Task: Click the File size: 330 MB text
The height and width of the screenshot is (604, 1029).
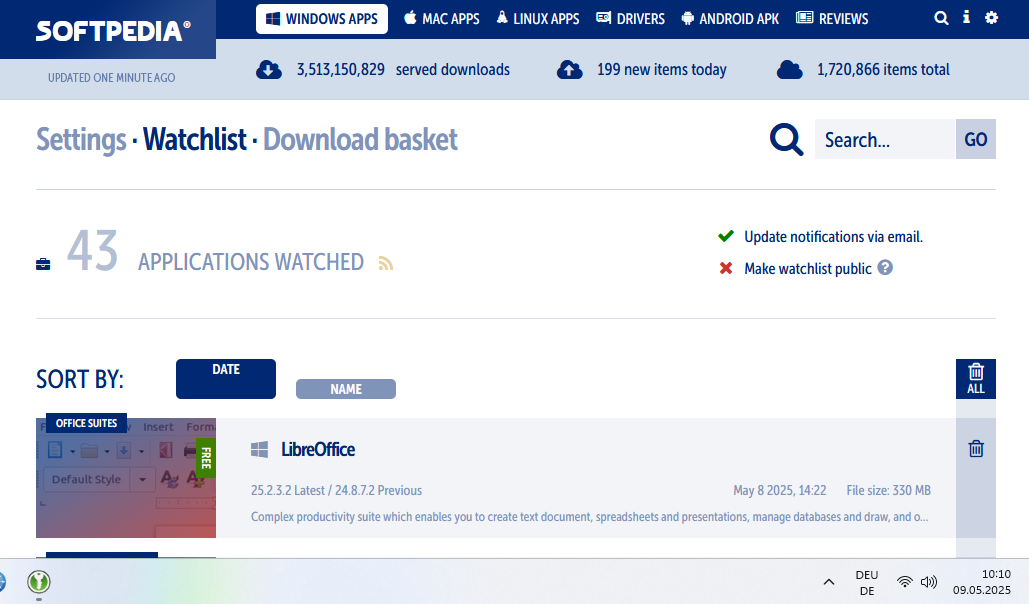Action: tap(889, 490)
